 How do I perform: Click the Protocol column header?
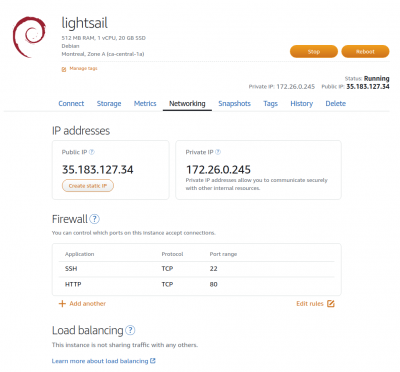click(172, 254)
